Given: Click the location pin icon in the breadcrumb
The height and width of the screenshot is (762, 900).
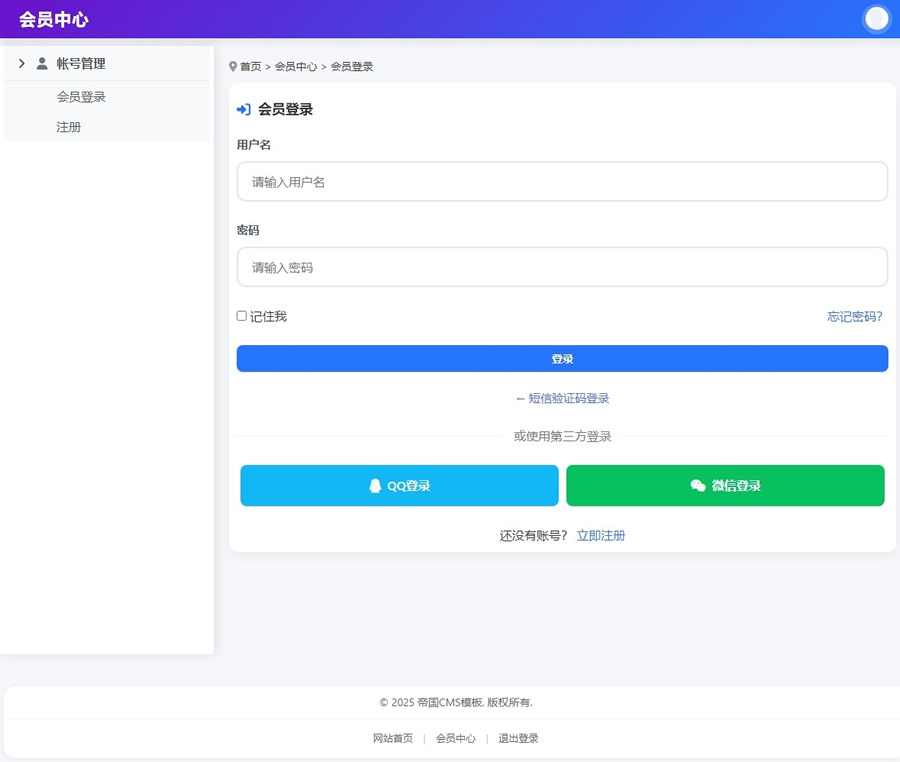Looking at the screenshot, I should click(231, 66).
